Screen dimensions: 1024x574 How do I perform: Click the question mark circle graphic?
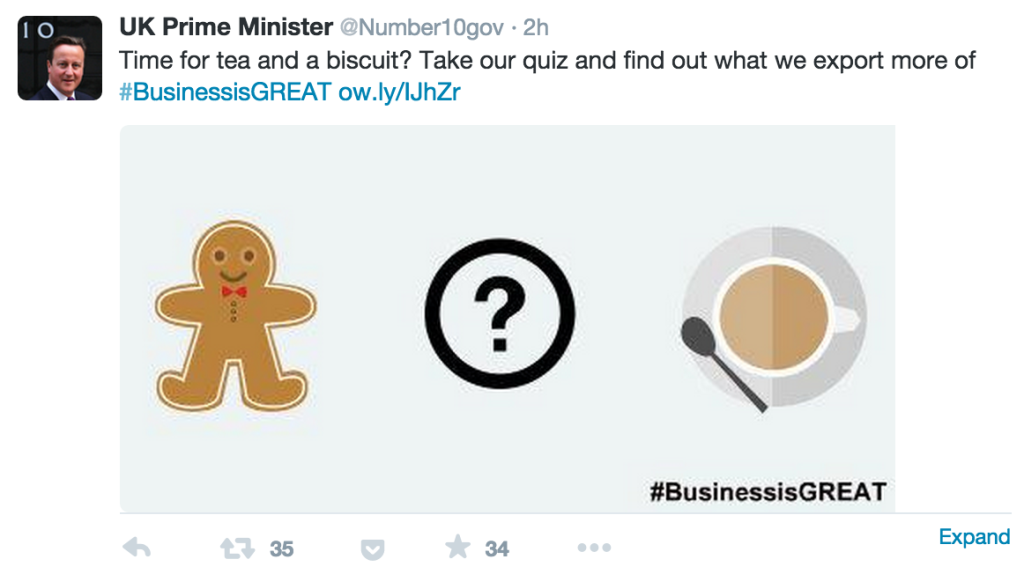[x=500, y=313]
